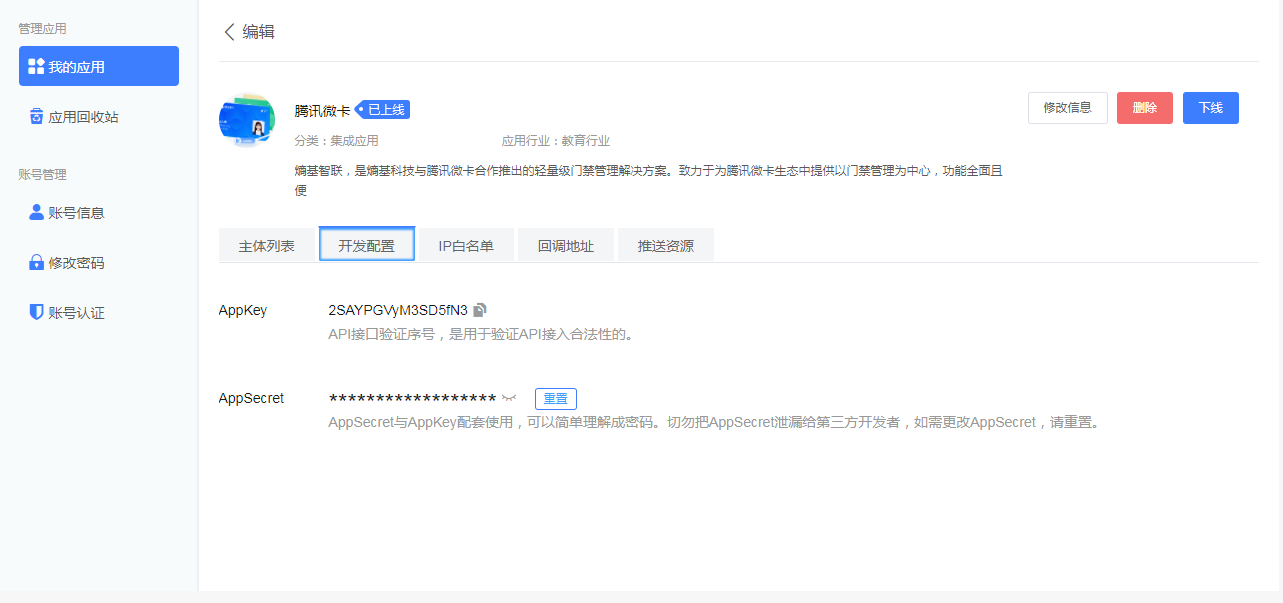This screenshot has width=1283, height=603.
Task: Switch to the IP白名单 tab
Action: pos(465,244)
